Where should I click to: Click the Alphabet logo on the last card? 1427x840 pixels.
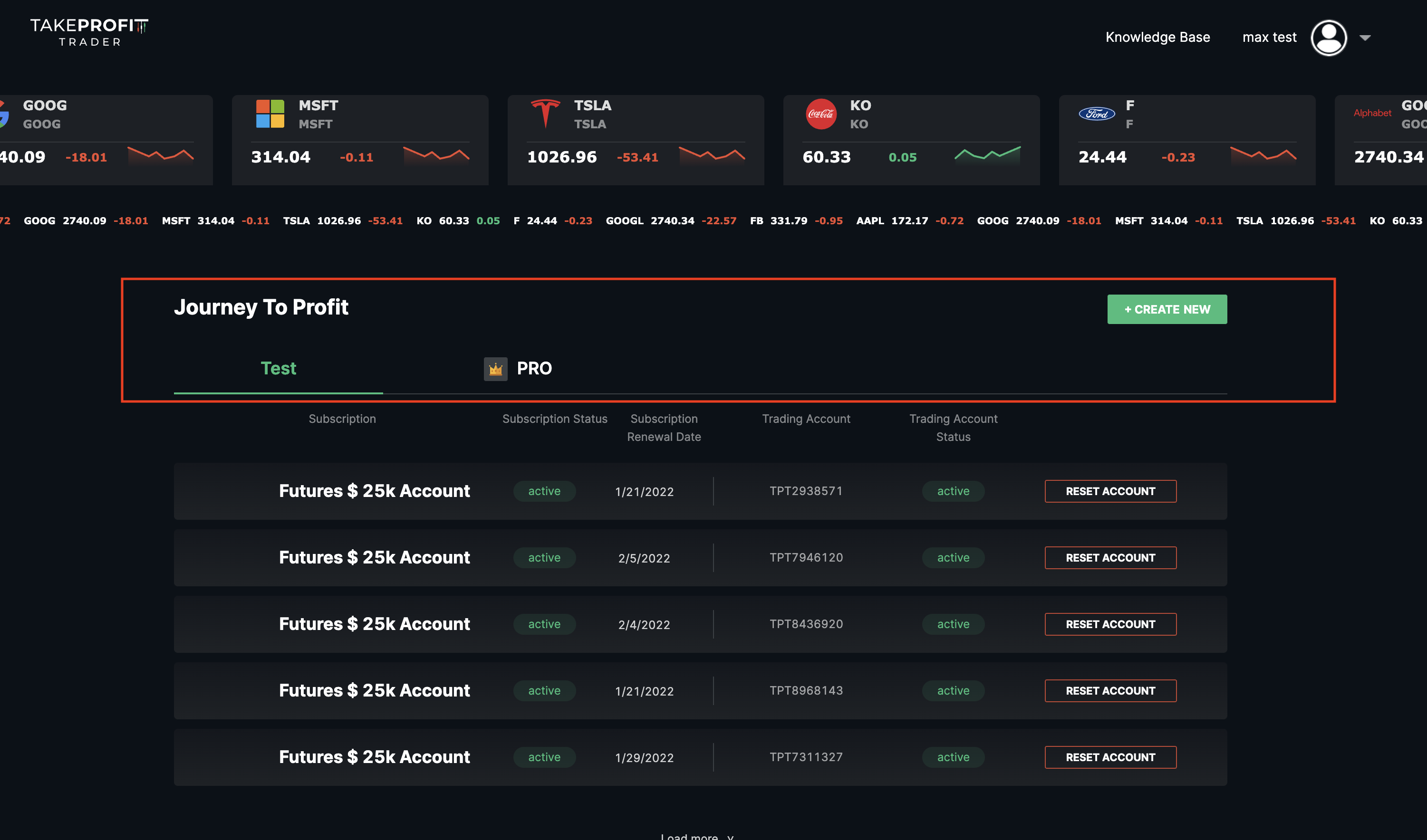tap(1372, 113)
